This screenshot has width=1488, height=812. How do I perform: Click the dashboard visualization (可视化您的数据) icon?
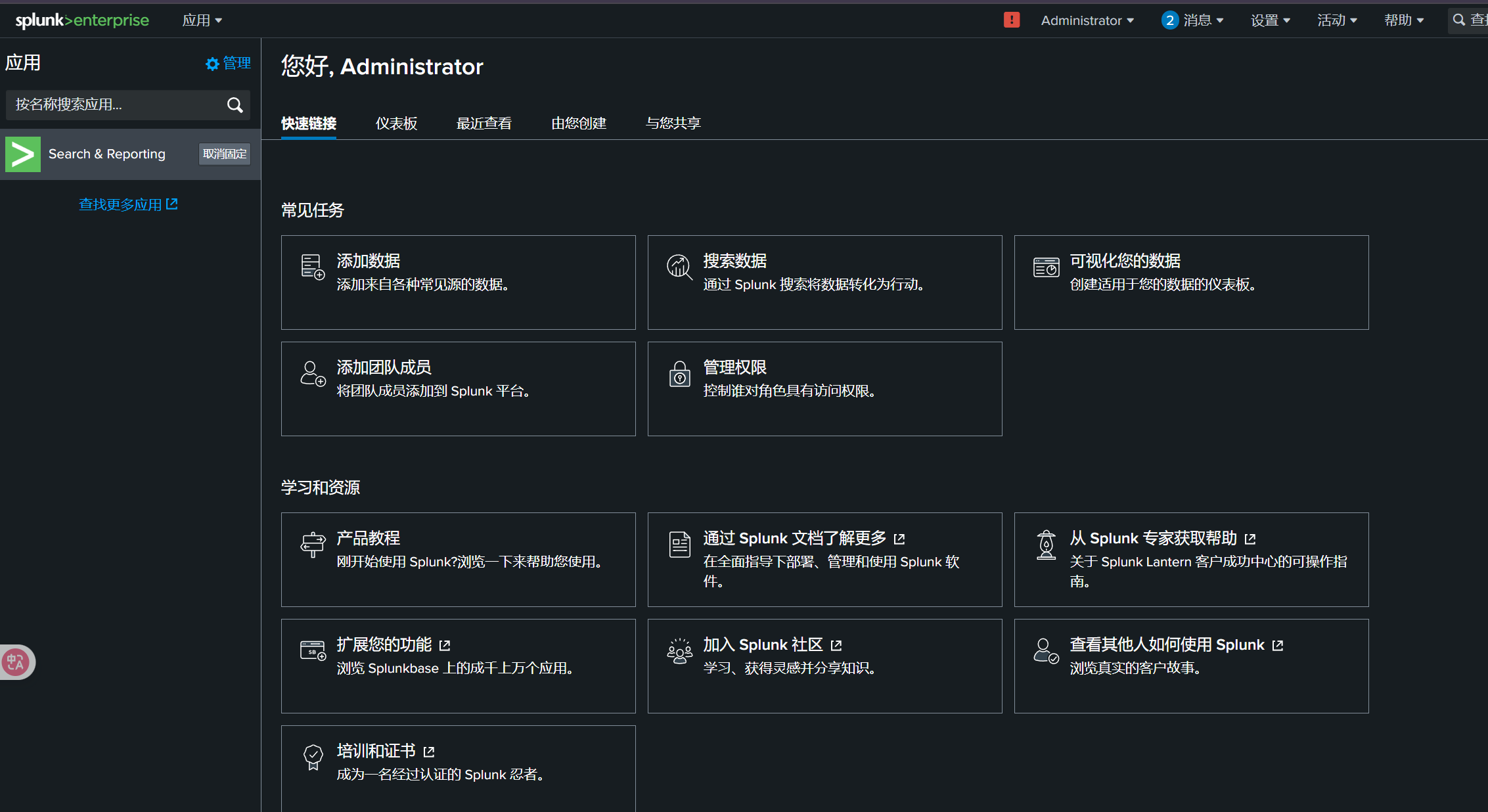pos(1046,267)
